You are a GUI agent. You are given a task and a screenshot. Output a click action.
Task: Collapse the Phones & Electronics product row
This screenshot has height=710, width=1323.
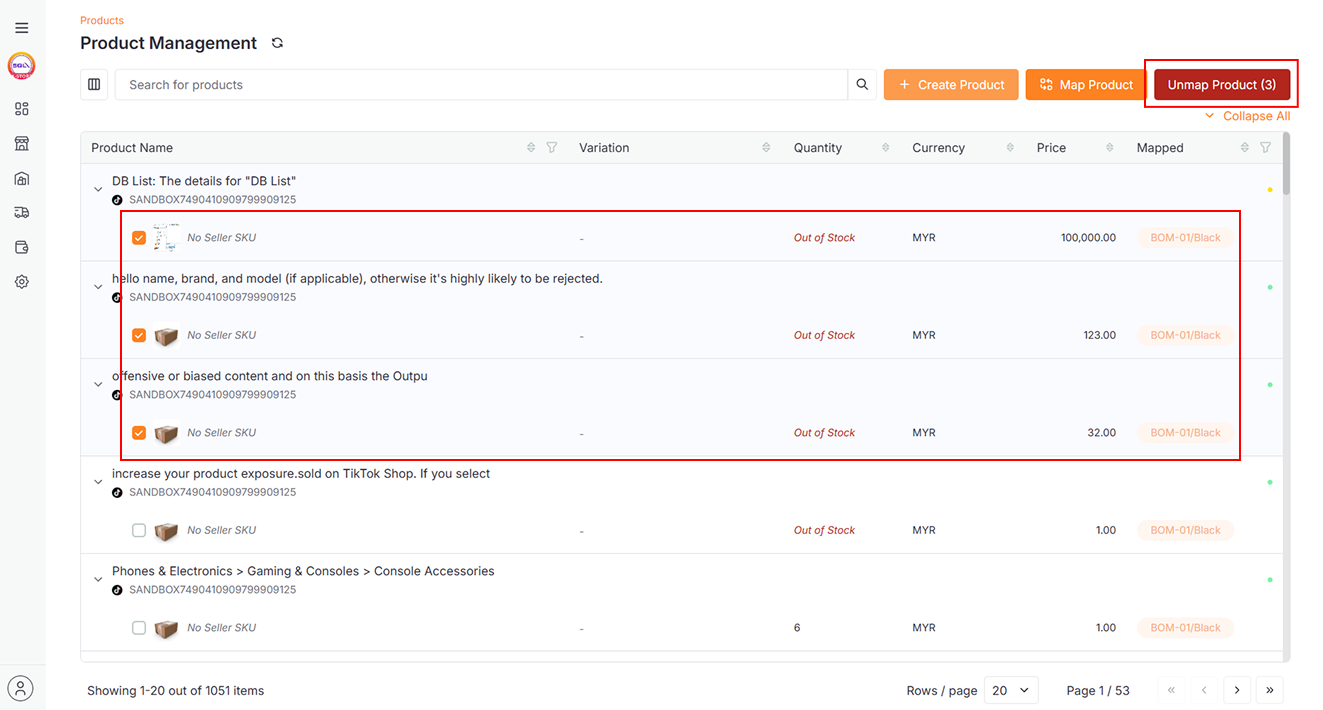pos(98,579)
